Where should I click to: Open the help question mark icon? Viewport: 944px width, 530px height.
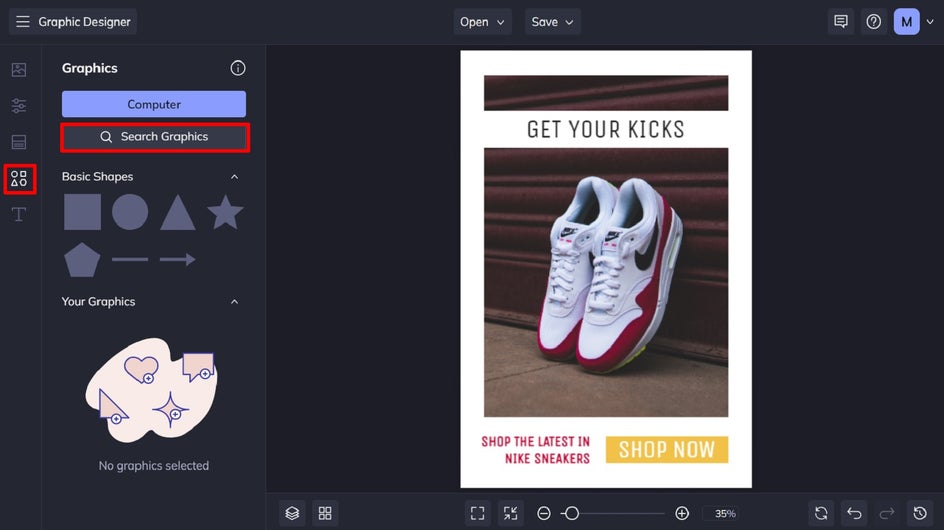874,22
